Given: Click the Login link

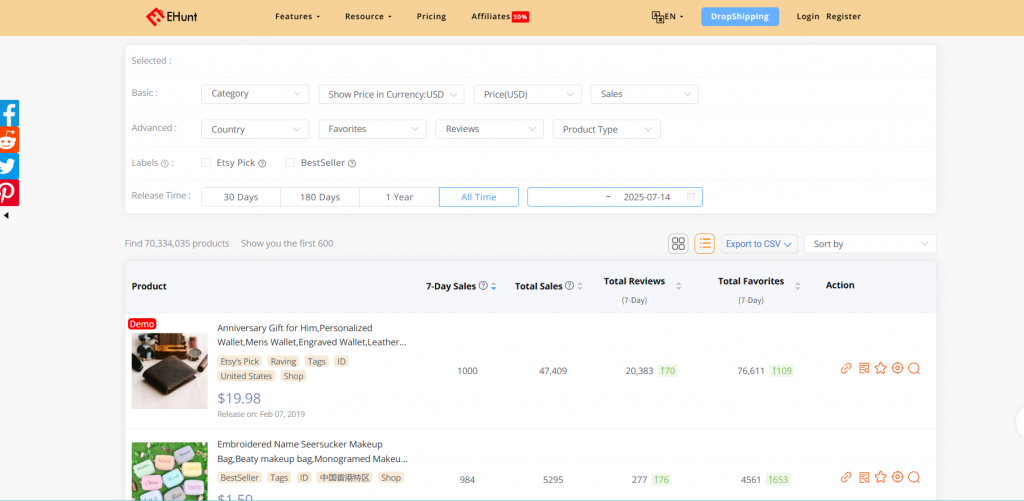Looking at the screenshot, I should pos(808,16).
